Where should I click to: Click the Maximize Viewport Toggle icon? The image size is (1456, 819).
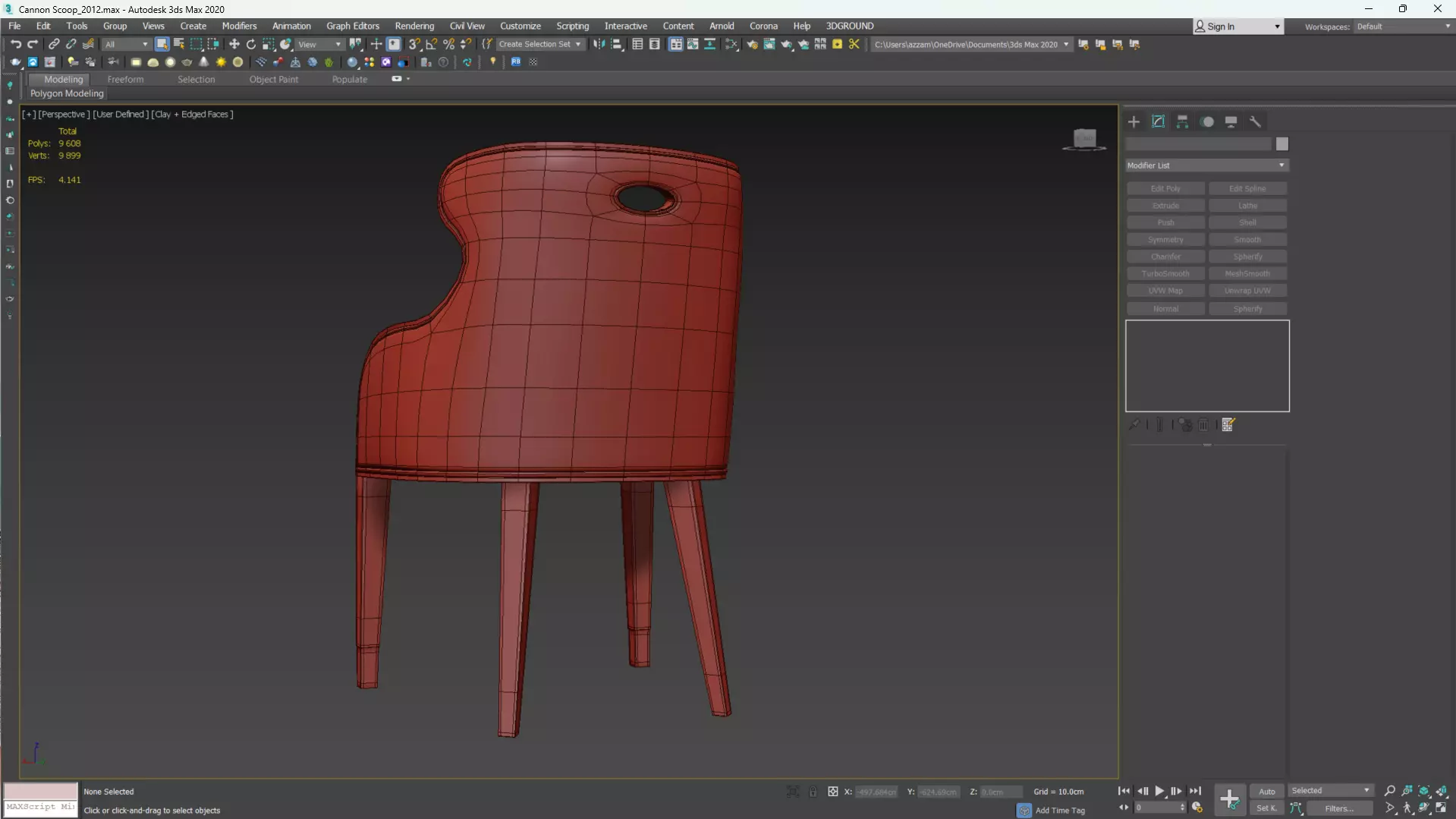[1442, 808]
